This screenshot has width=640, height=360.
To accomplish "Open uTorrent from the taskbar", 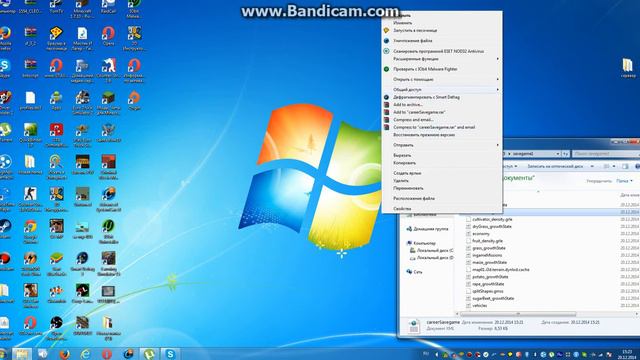I will pyautogui.click(x=149, y=354).
